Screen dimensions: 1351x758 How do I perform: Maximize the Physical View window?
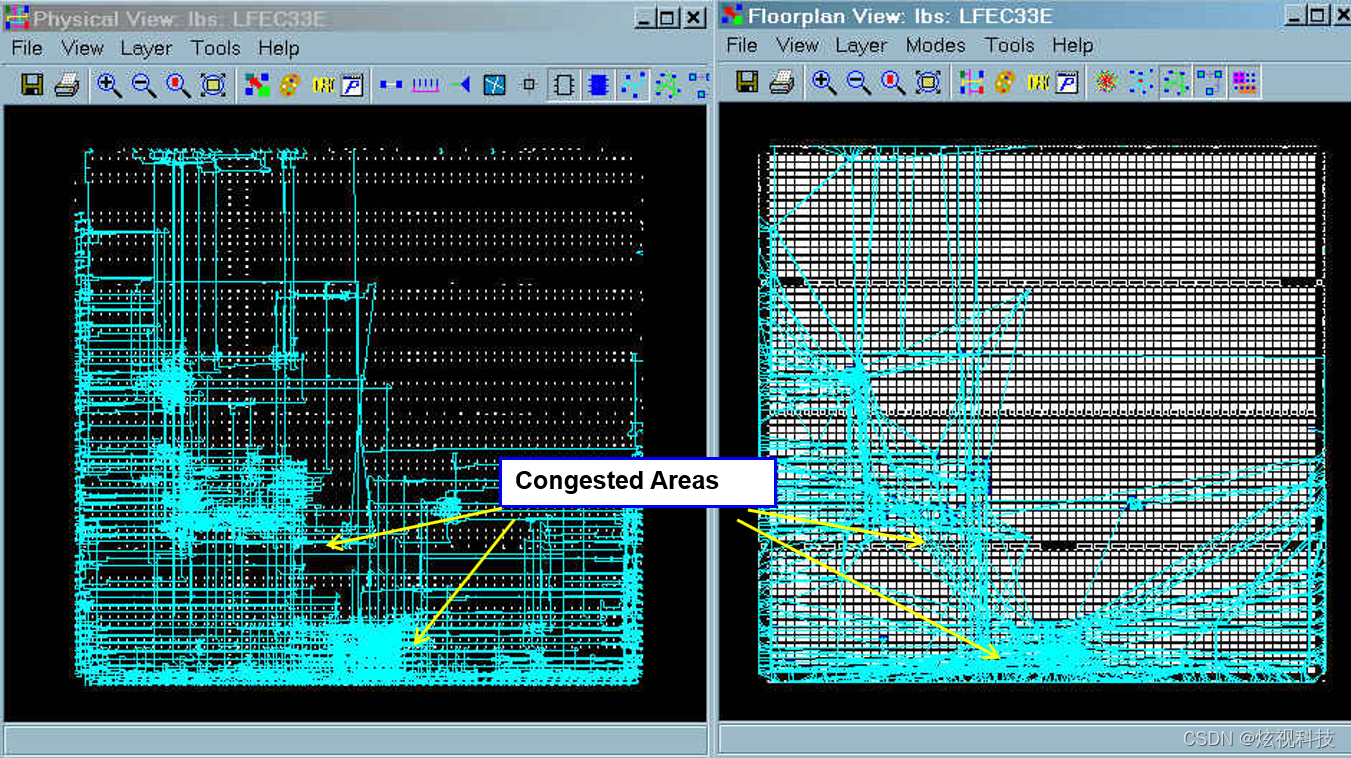coord(668,18)
